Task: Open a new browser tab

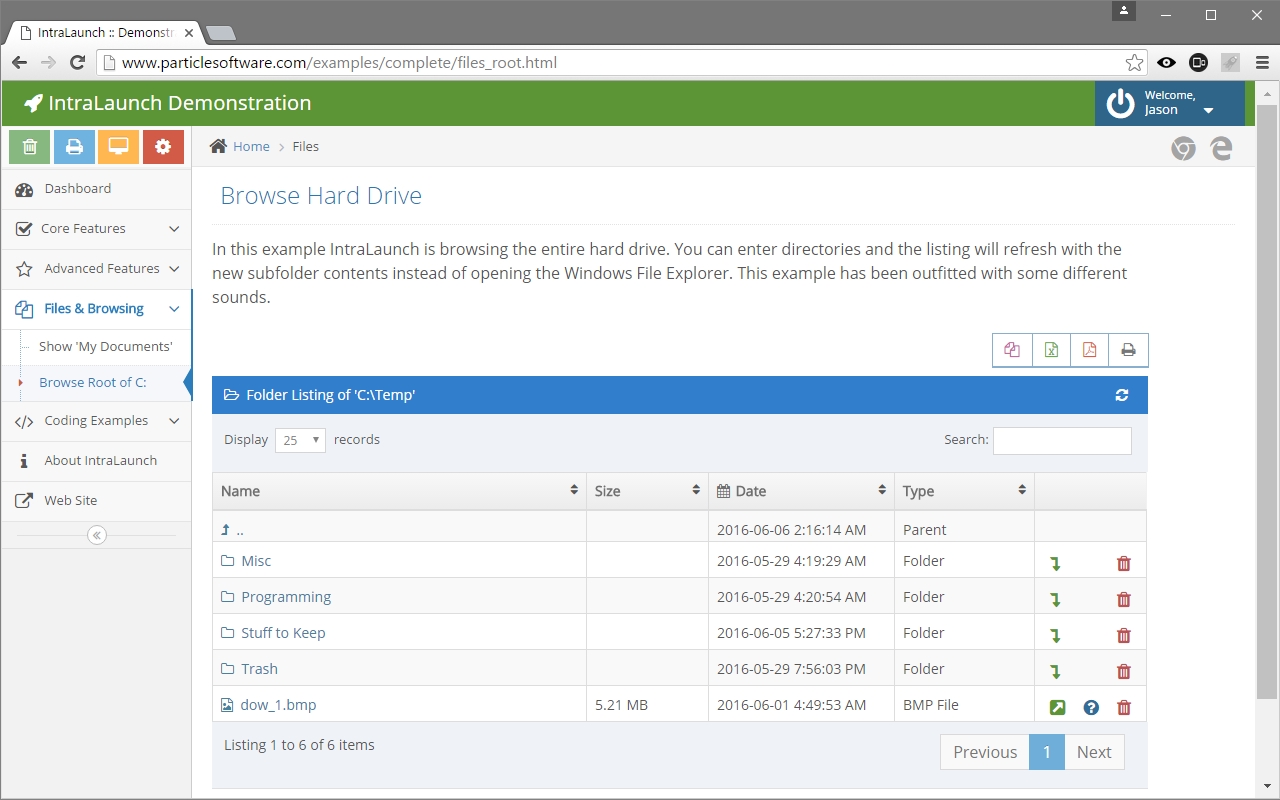Action: (221, 33)
